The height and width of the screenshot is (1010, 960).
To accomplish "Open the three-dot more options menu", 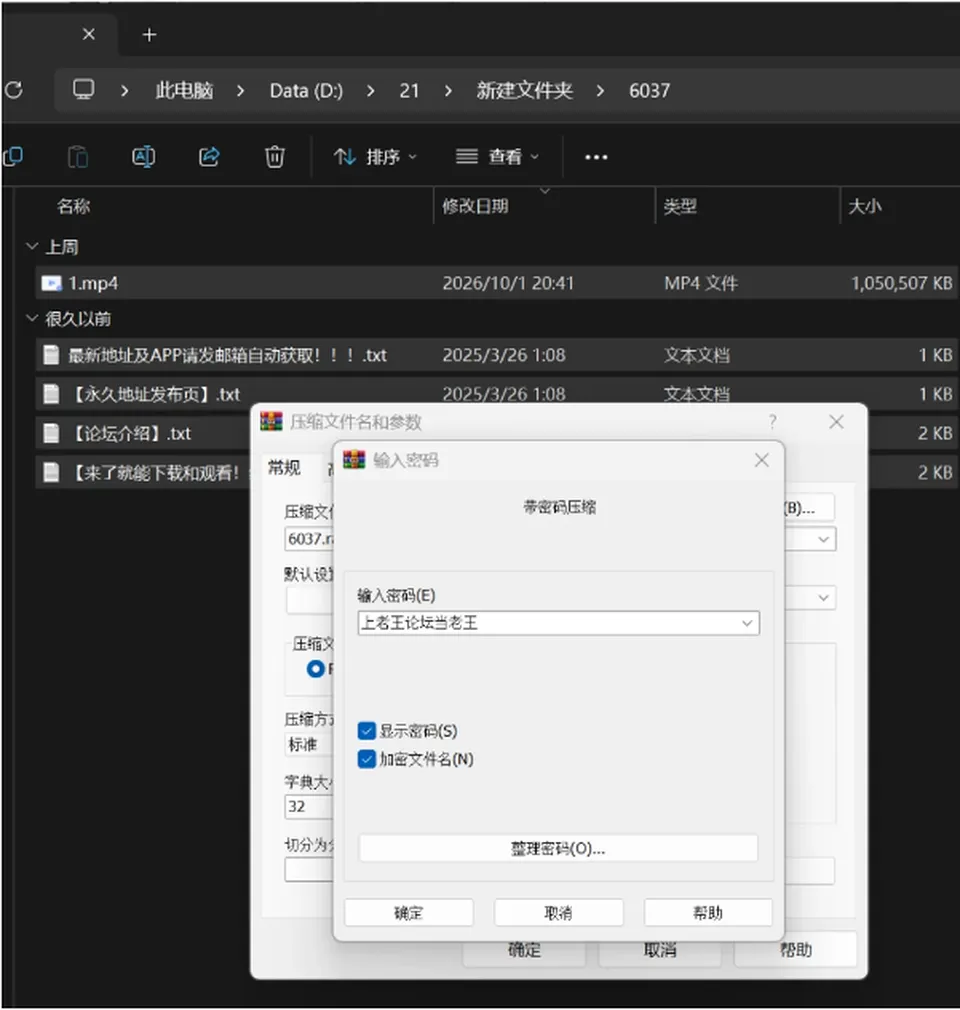I will [596, 157].
